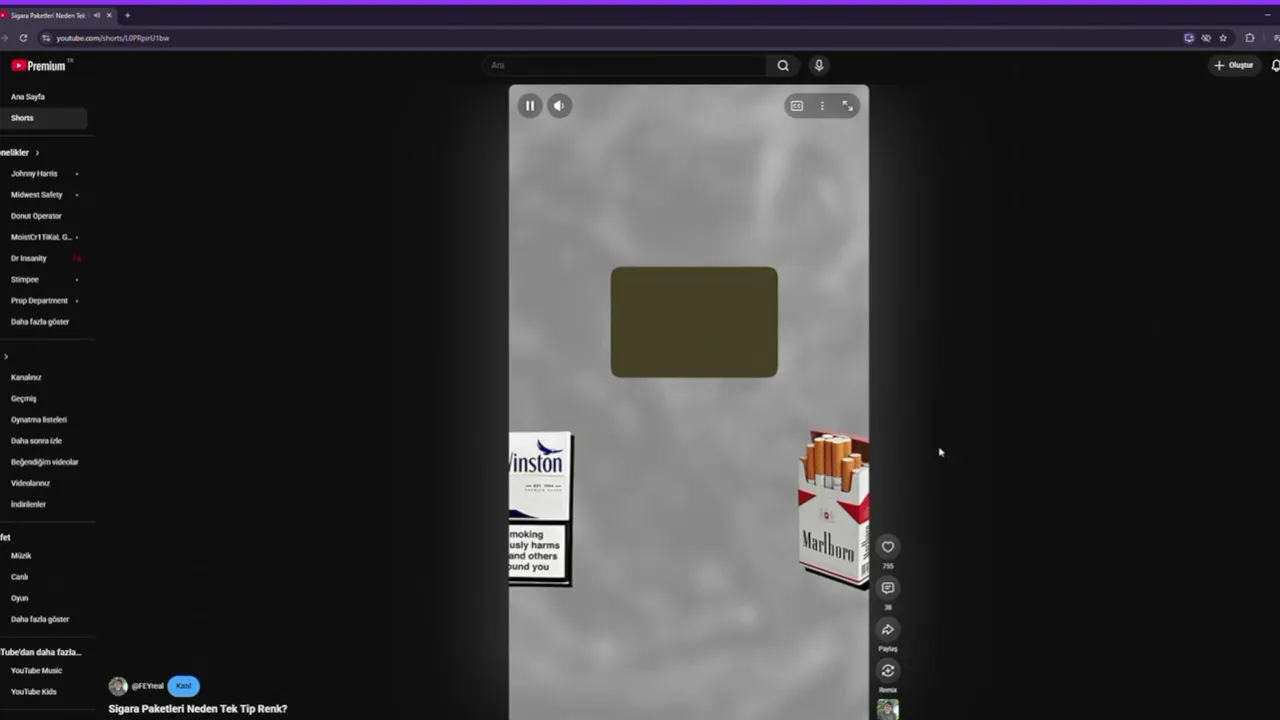Focus the Ara search field
This screenshot has height=720, width=1280.
pyautogui.click(x=626, y=66)
